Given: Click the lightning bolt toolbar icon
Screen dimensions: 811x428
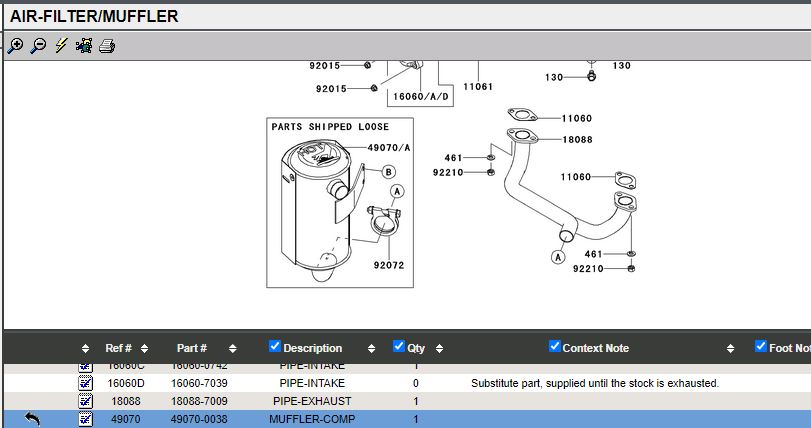Looking at the screenshot, I should 61,46.
